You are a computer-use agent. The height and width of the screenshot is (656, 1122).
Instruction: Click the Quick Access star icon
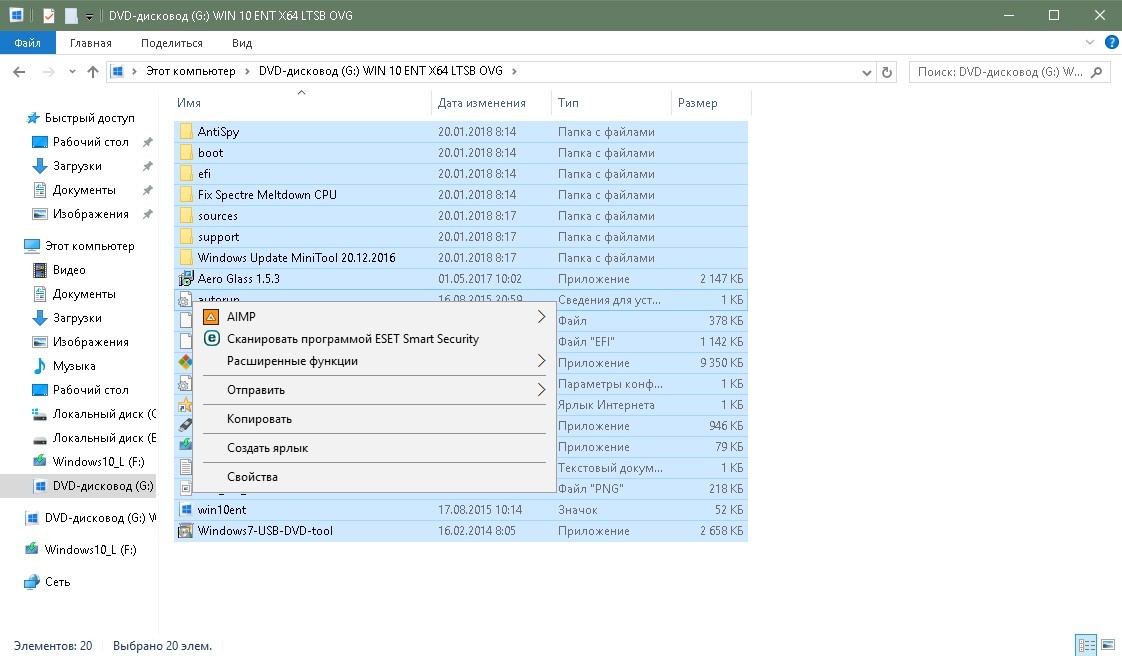[x=32, y=118]
